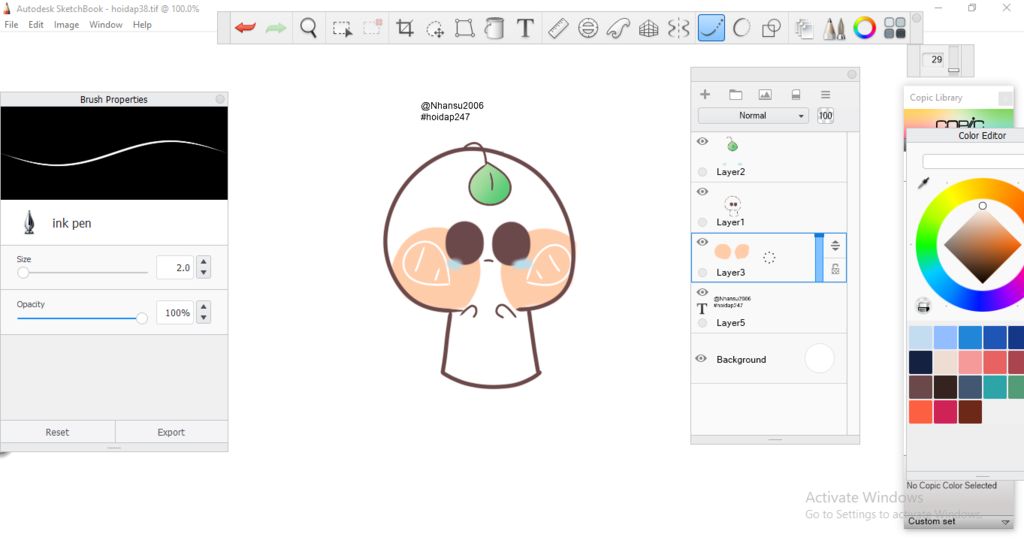Viewport: 1024px width, 543px height.
Task: Open the Perspective Guides tool
Action: (x=648, y=28)
